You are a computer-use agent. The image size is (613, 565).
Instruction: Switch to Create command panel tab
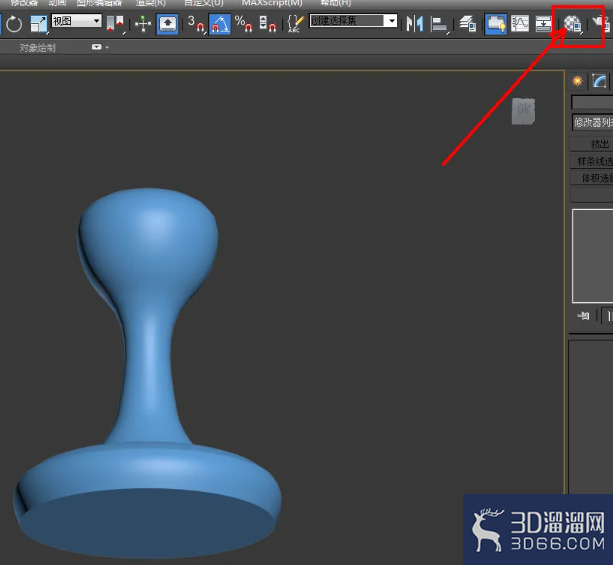pos(577,81)
